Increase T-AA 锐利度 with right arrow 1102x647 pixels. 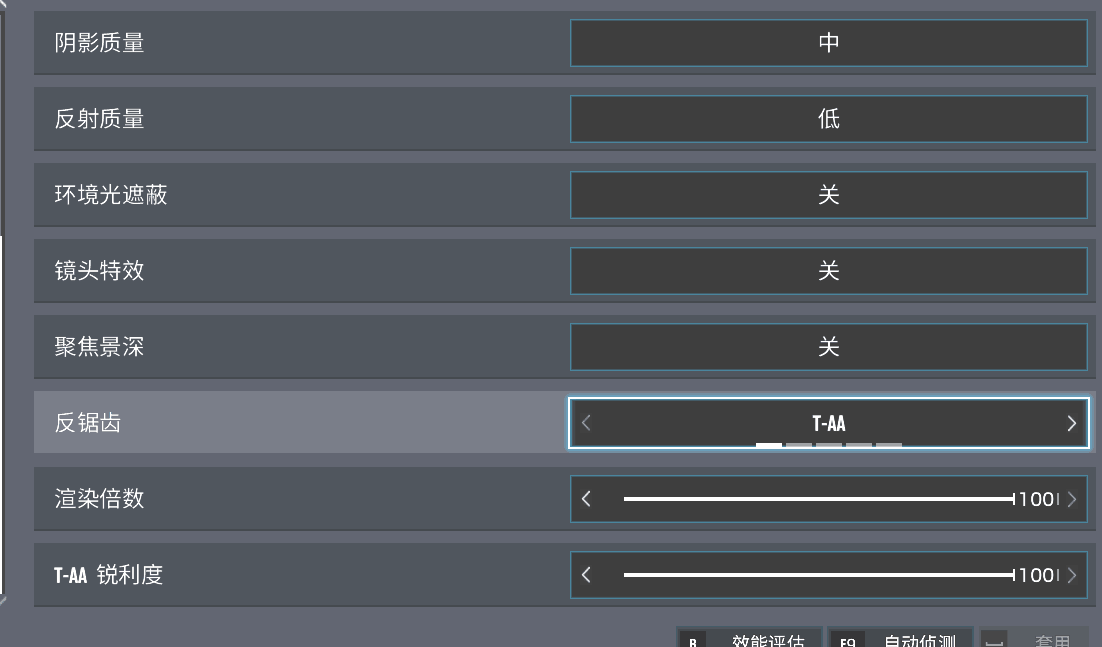tap(1072, 575)
